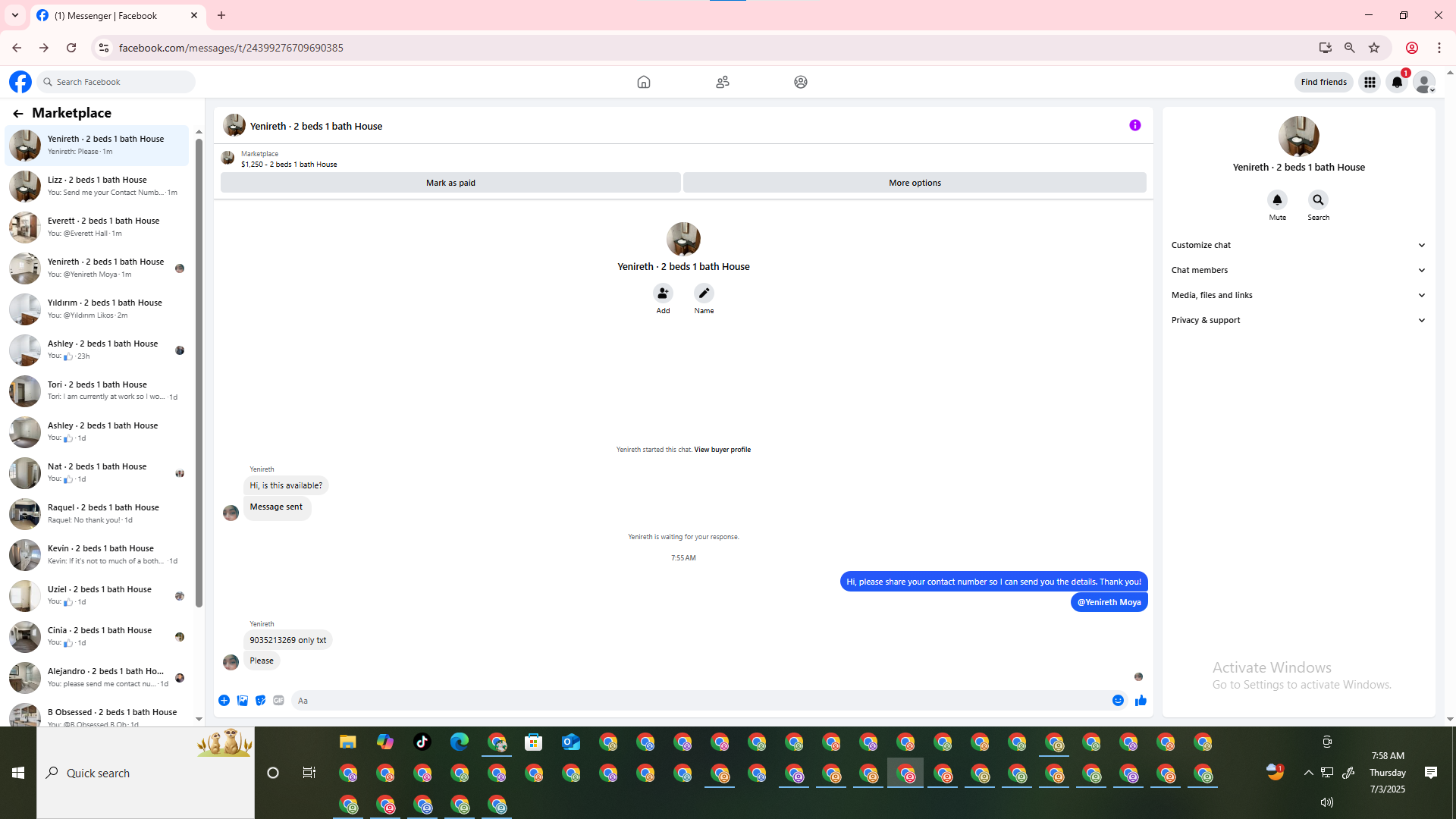Open the emoji picker in message box
1456x819 pixels.
pos(1118,701)
